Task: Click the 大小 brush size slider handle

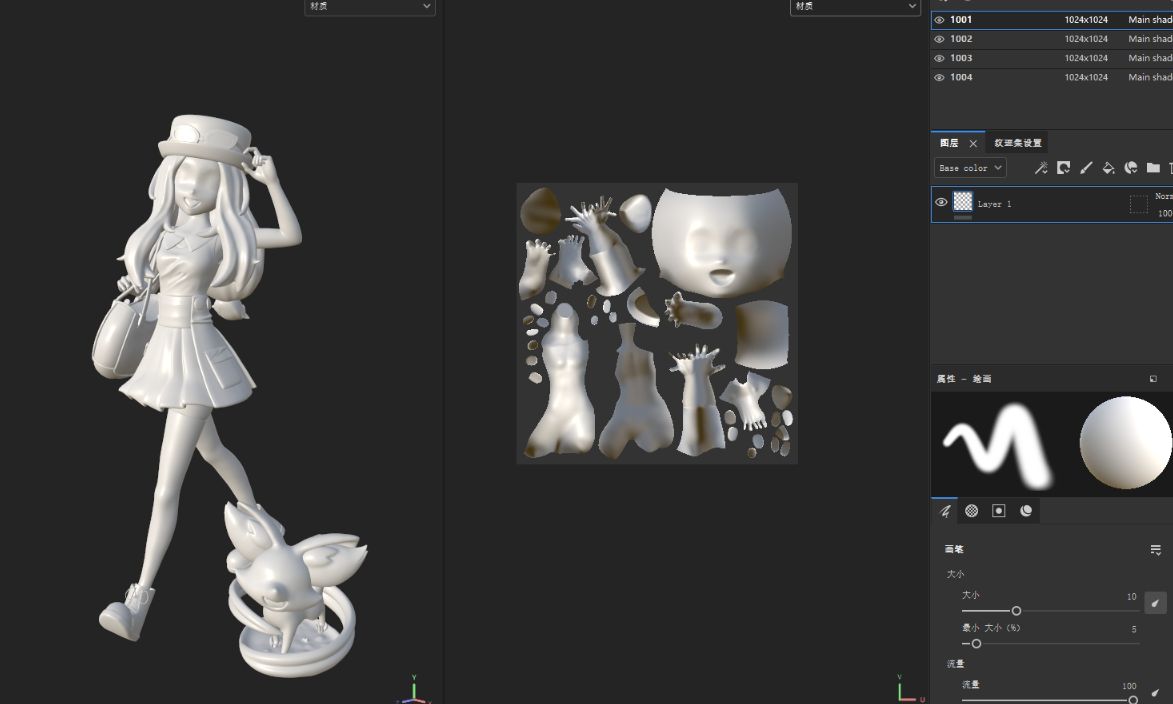Action: point(1016,611)
